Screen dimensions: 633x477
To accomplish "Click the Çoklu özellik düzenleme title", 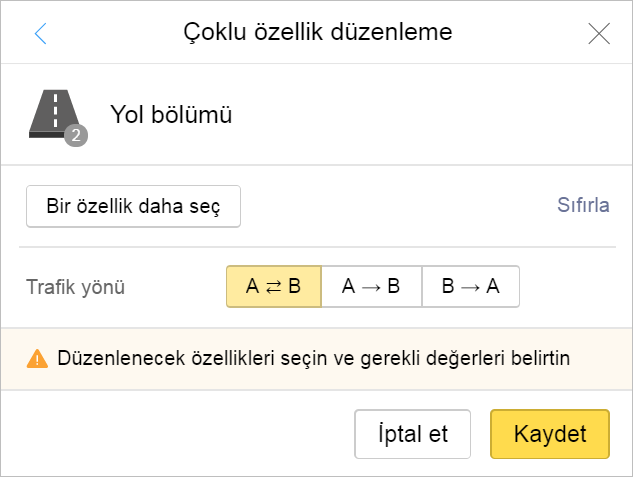I will [318, 32].
